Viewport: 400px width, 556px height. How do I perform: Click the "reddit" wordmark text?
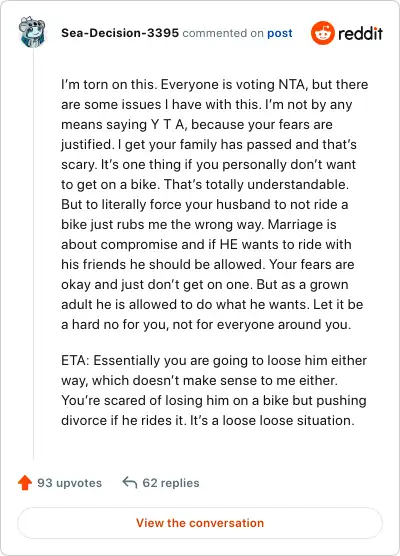click(360, 33)
